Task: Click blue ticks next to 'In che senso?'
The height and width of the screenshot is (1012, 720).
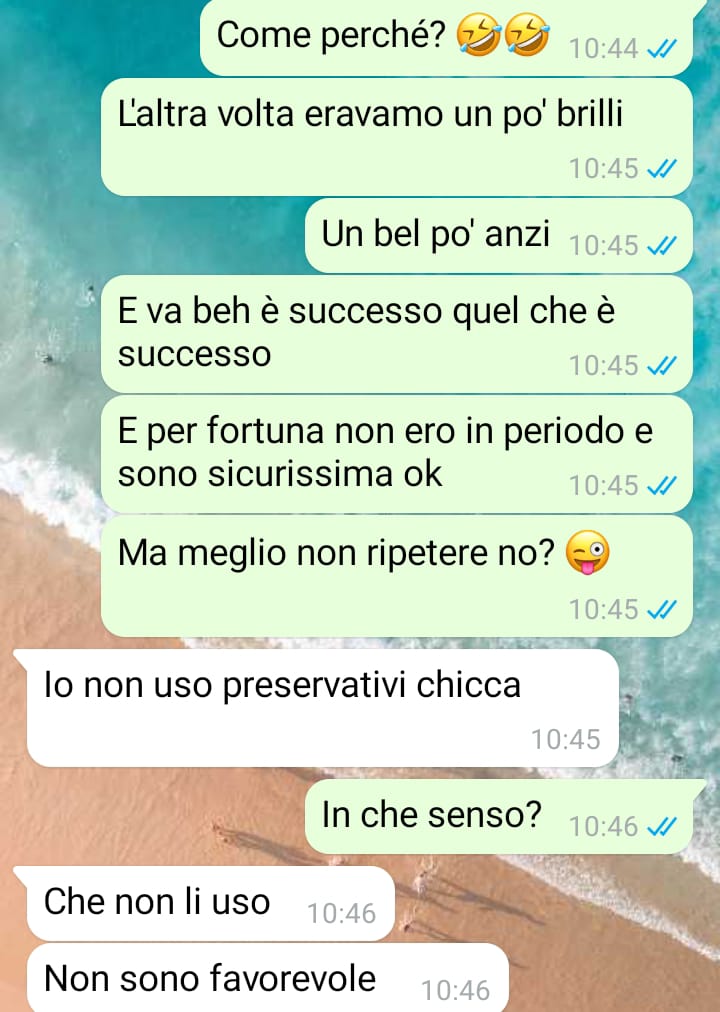Action: pyautogui.click(x=661, y=826)
